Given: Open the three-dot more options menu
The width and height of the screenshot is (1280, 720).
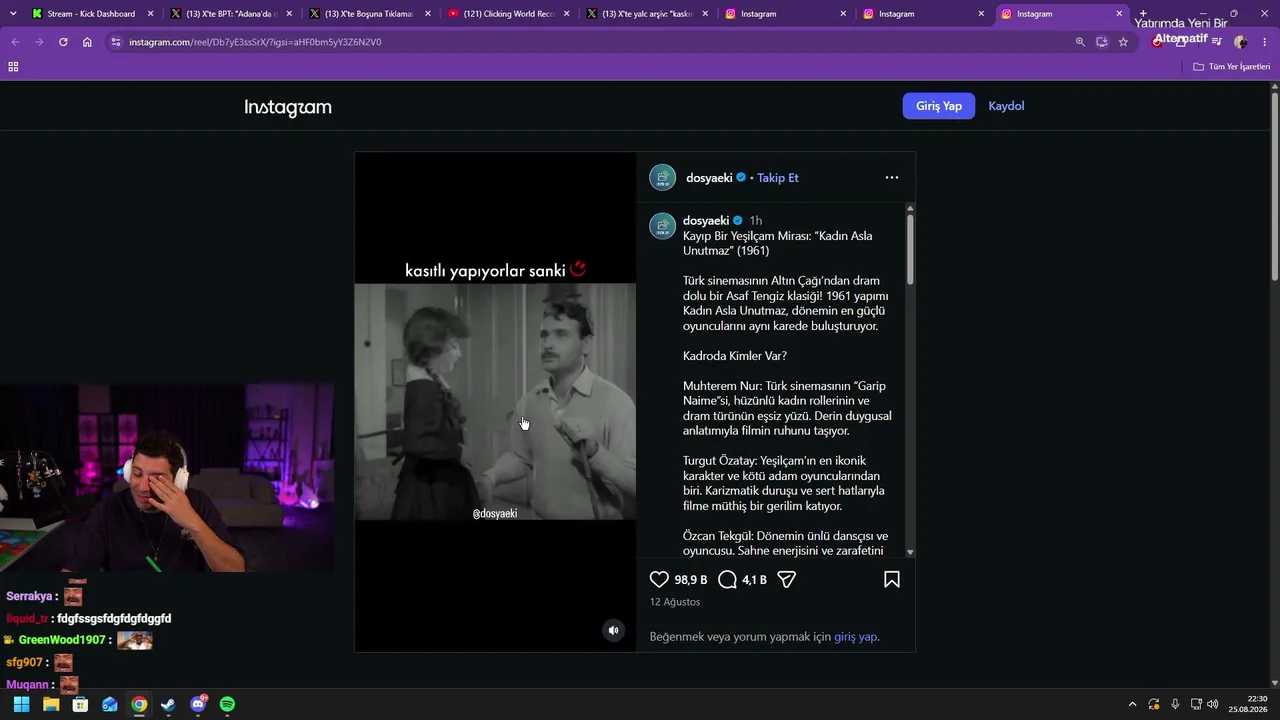Looking at the screenshot, I should [892, 178].
